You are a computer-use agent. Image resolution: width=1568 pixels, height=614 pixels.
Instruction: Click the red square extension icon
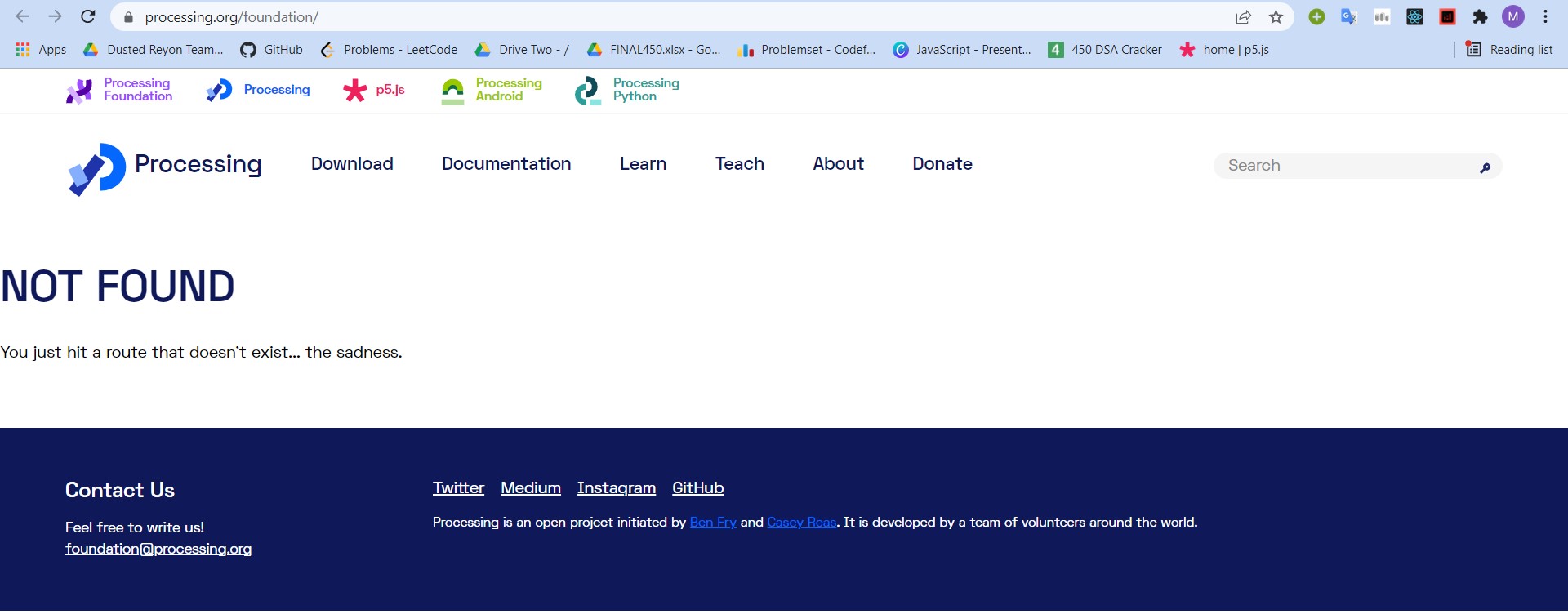coord(1447,17)
